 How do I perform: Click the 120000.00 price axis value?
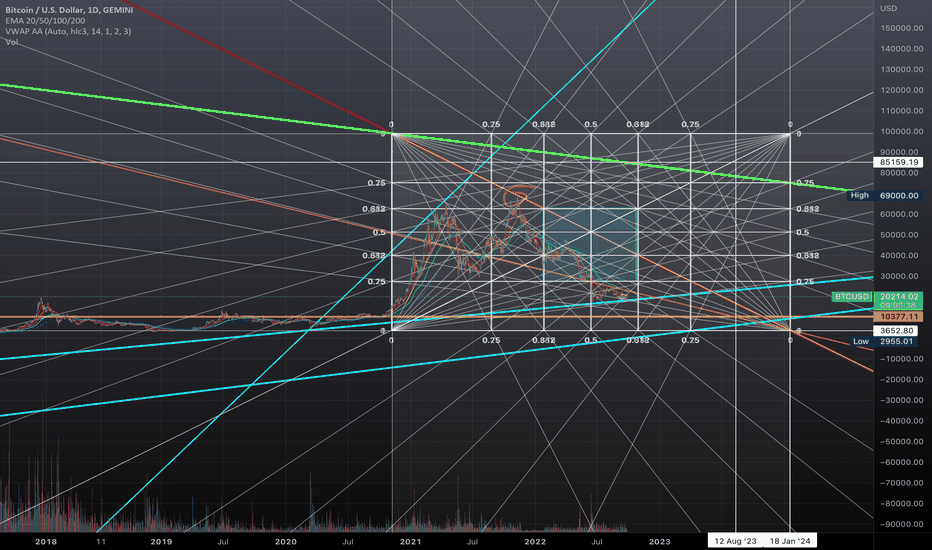coord(902,90)
